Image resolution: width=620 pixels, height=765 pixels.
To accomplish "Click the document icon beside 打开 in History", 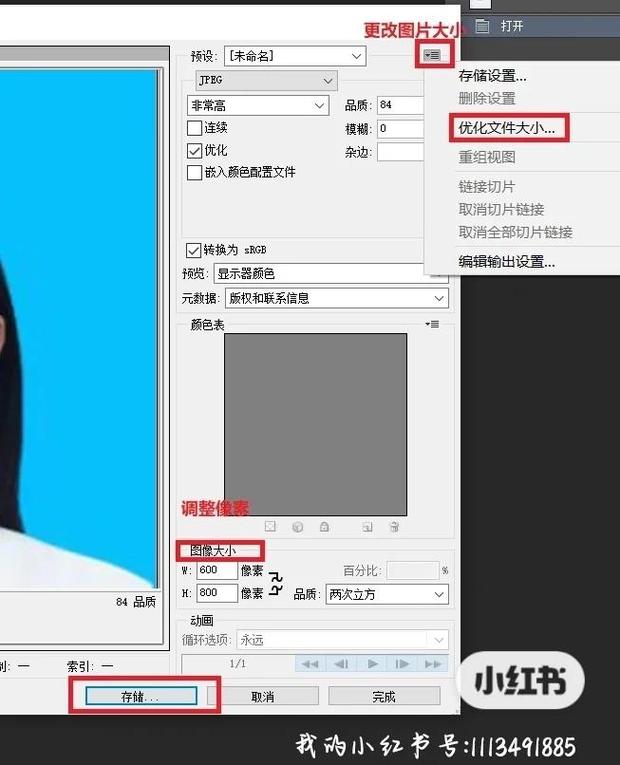I will pyautogui.click(x=482, y=26).
